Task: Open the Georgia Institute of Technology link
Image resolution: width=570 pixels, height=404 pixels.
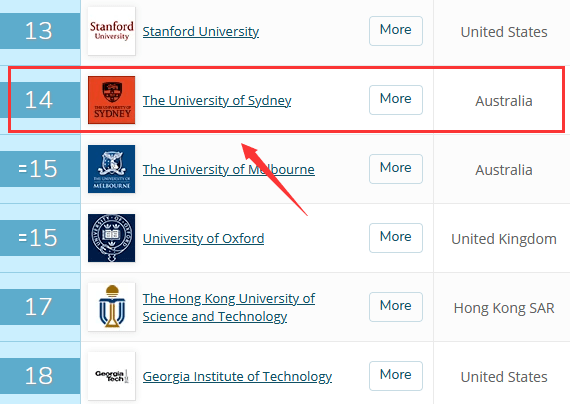Action: [237, 377]
